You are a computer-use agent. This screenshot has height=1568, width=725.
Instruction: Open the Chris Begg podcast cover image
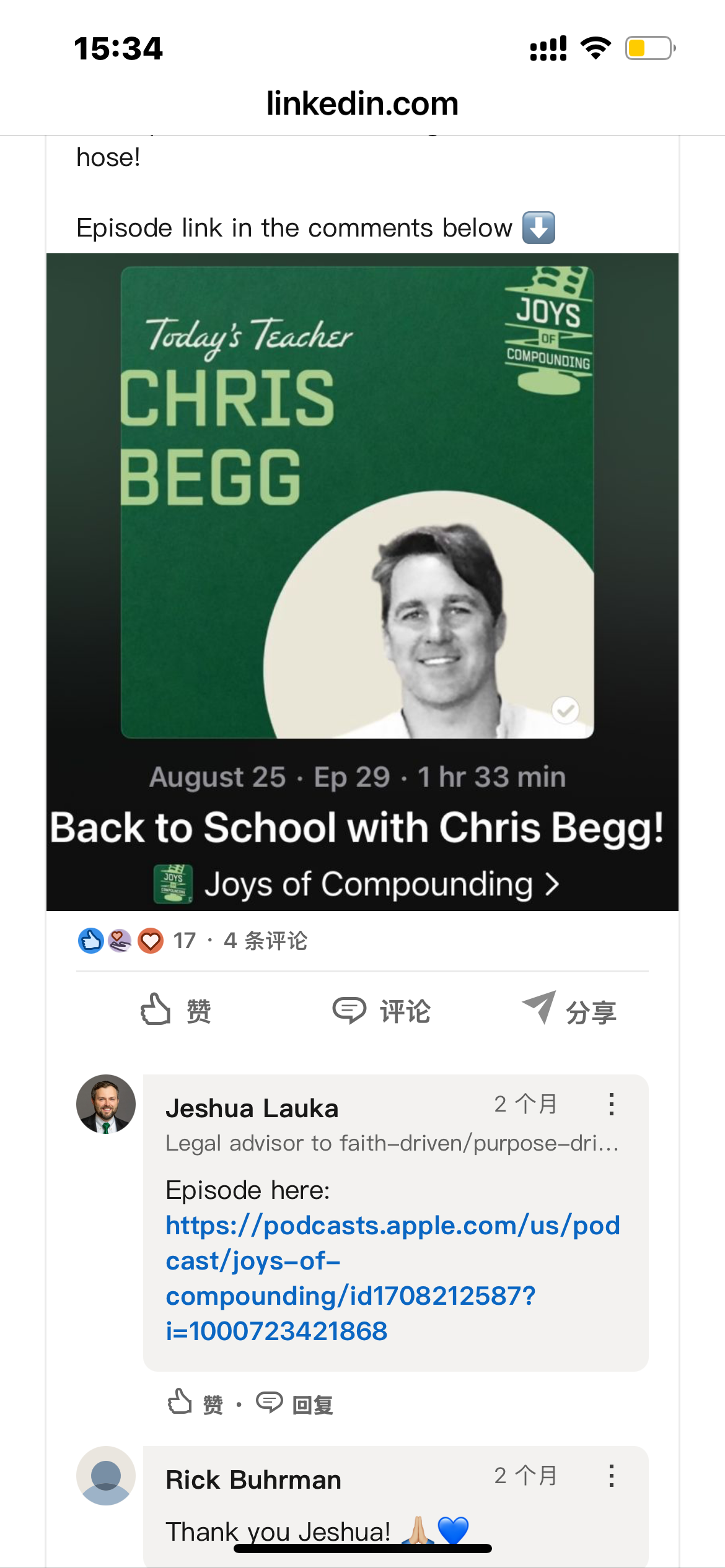tap(358, 502)
